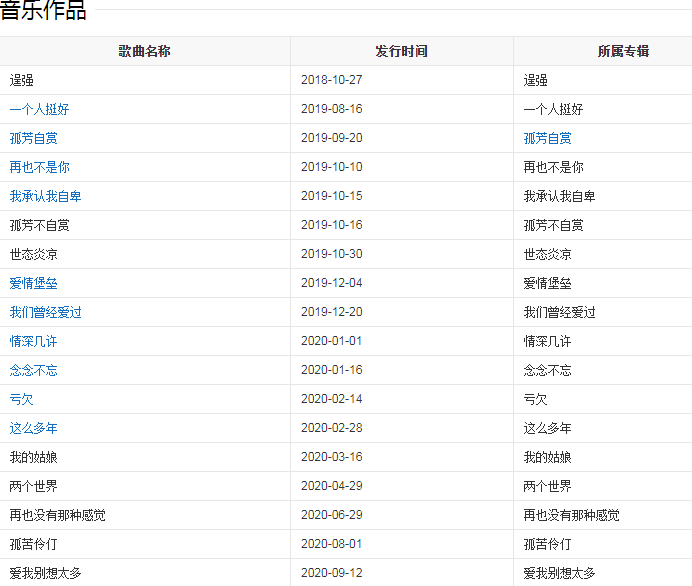The image size is (692, 586).
Task: Click the 所属专辑 column header
Action: 624,51
